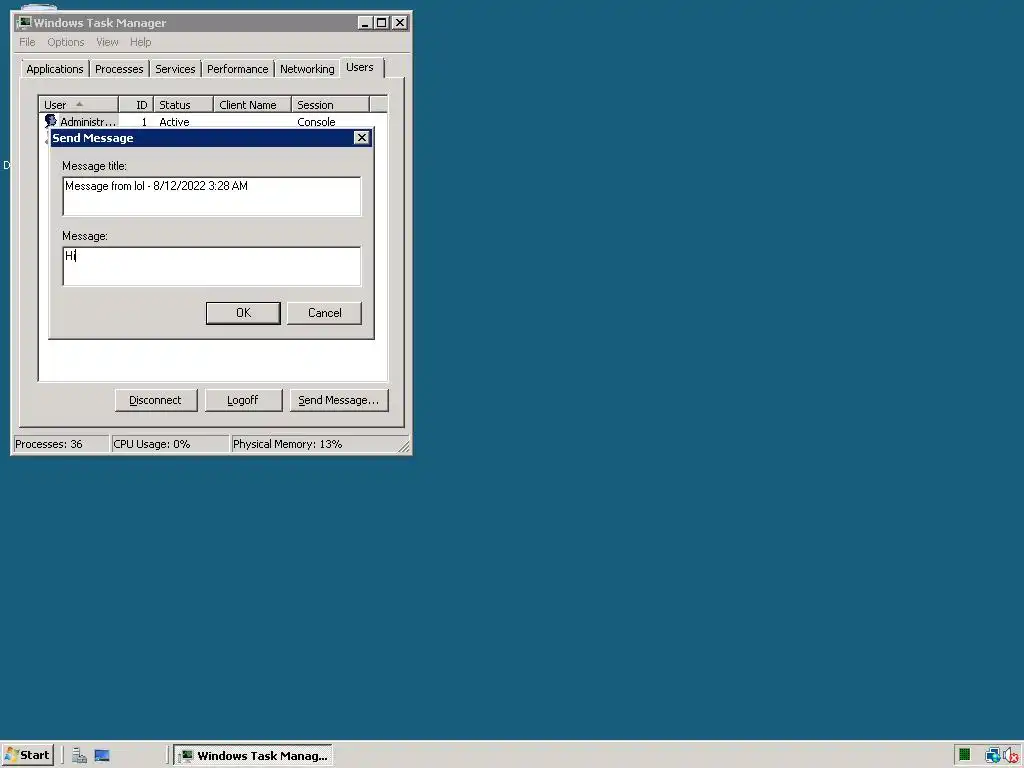The height and width of the screenshot is (768, 1024).
Task: Focus the Message title text field
Action: click(212, 196)
